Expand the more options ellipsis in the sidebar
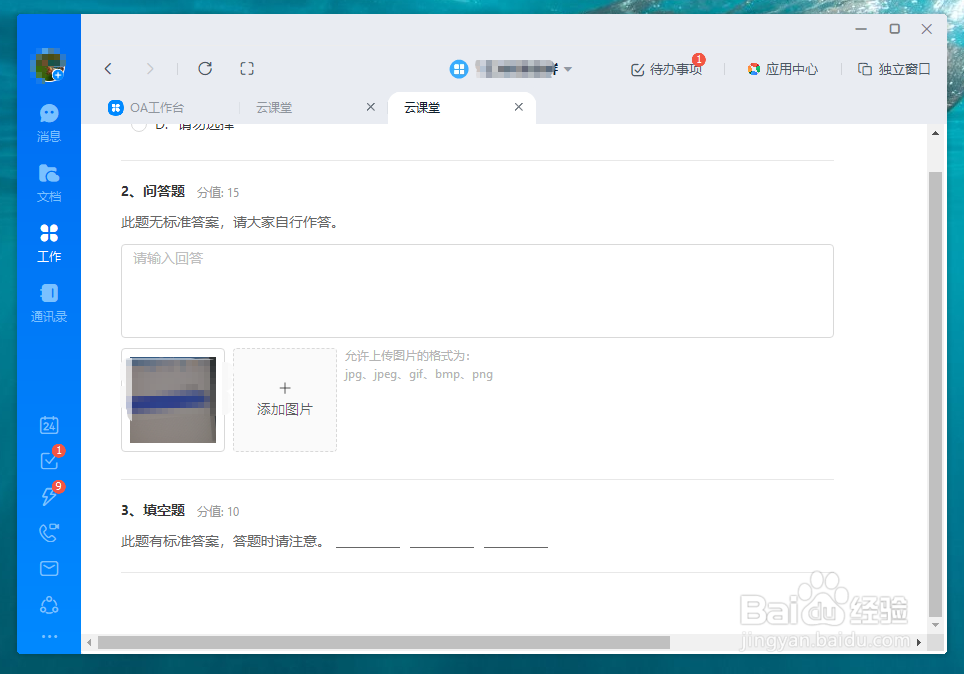 click(x=48, y=636)
